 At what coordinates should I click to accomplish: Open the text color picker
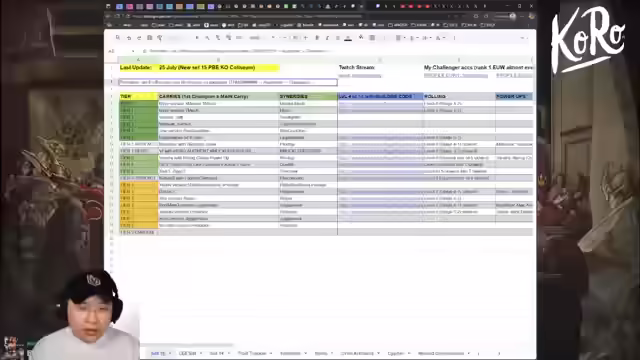point(348,38)
